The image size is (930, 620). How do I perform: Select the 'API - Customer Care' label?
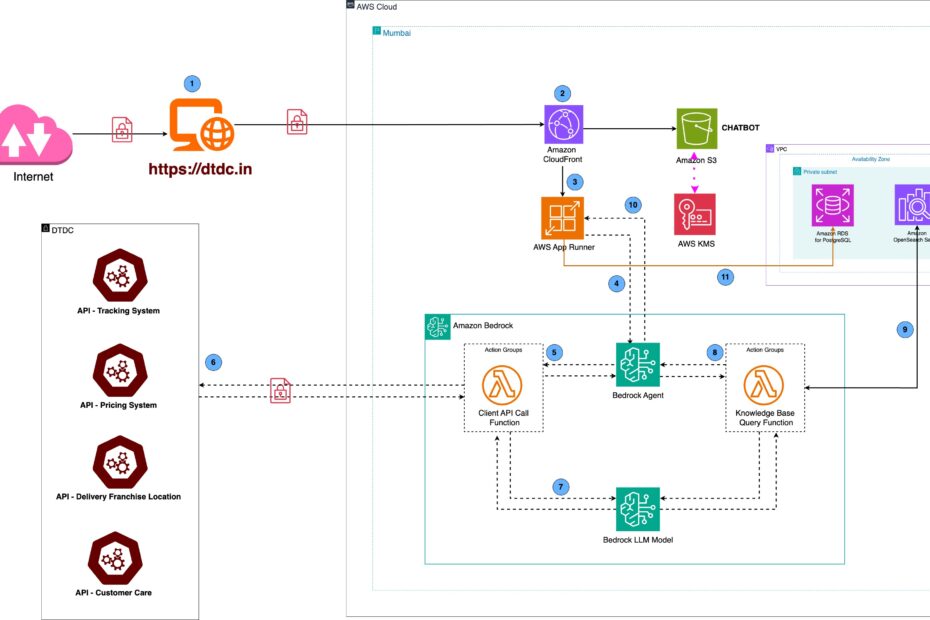(x=113, y=593)
